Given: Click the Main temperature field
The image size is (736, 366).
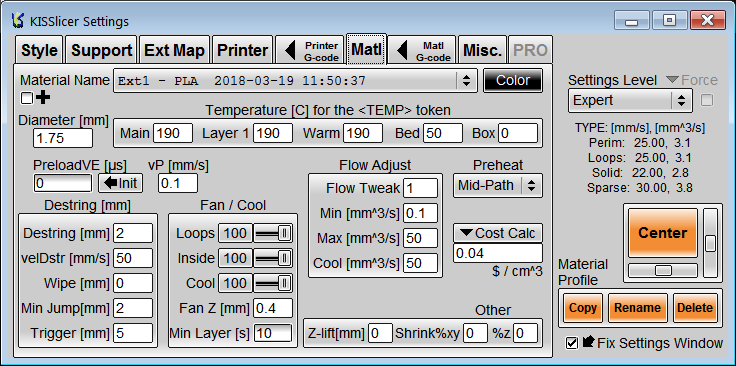Looking at the screenshot, I should click(173, 133).
